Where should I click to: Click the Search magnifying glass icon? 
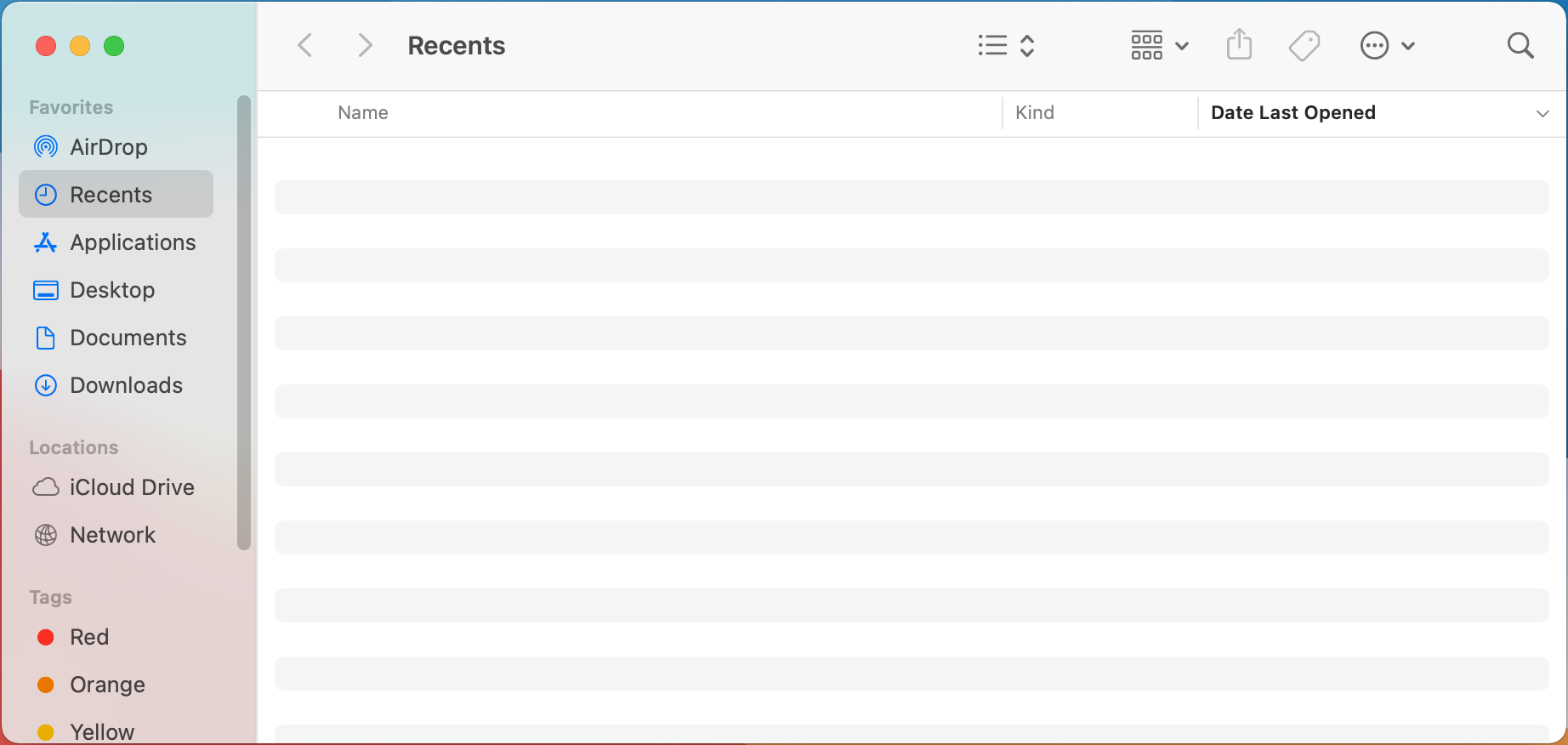tap(1520, 46)
